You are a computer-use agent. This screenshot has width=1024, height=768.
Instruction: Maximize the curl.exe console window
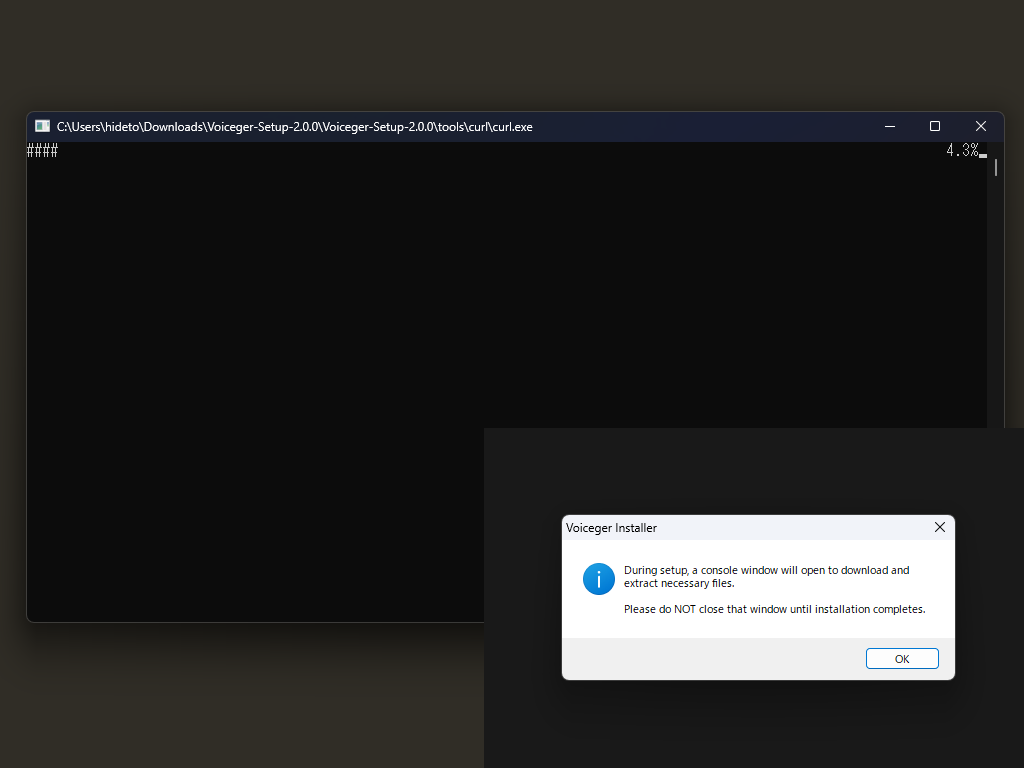(x=935, y=126)
